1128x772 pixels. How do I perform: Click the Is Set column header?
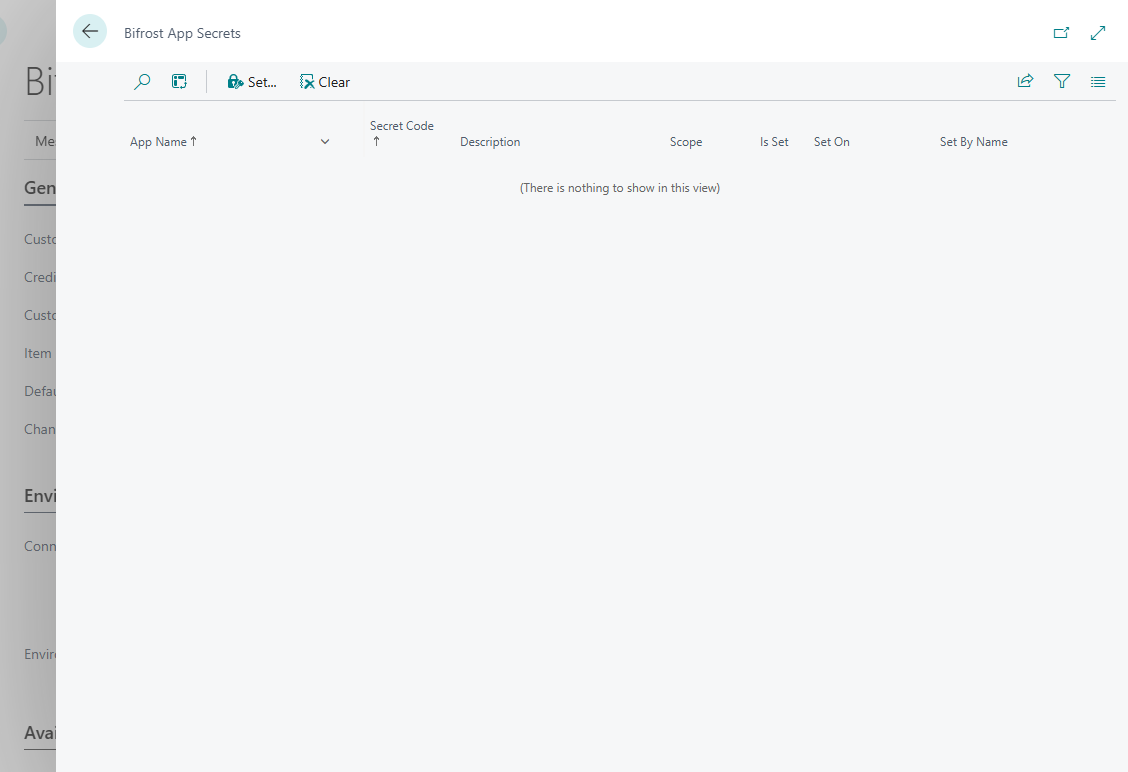774,142
